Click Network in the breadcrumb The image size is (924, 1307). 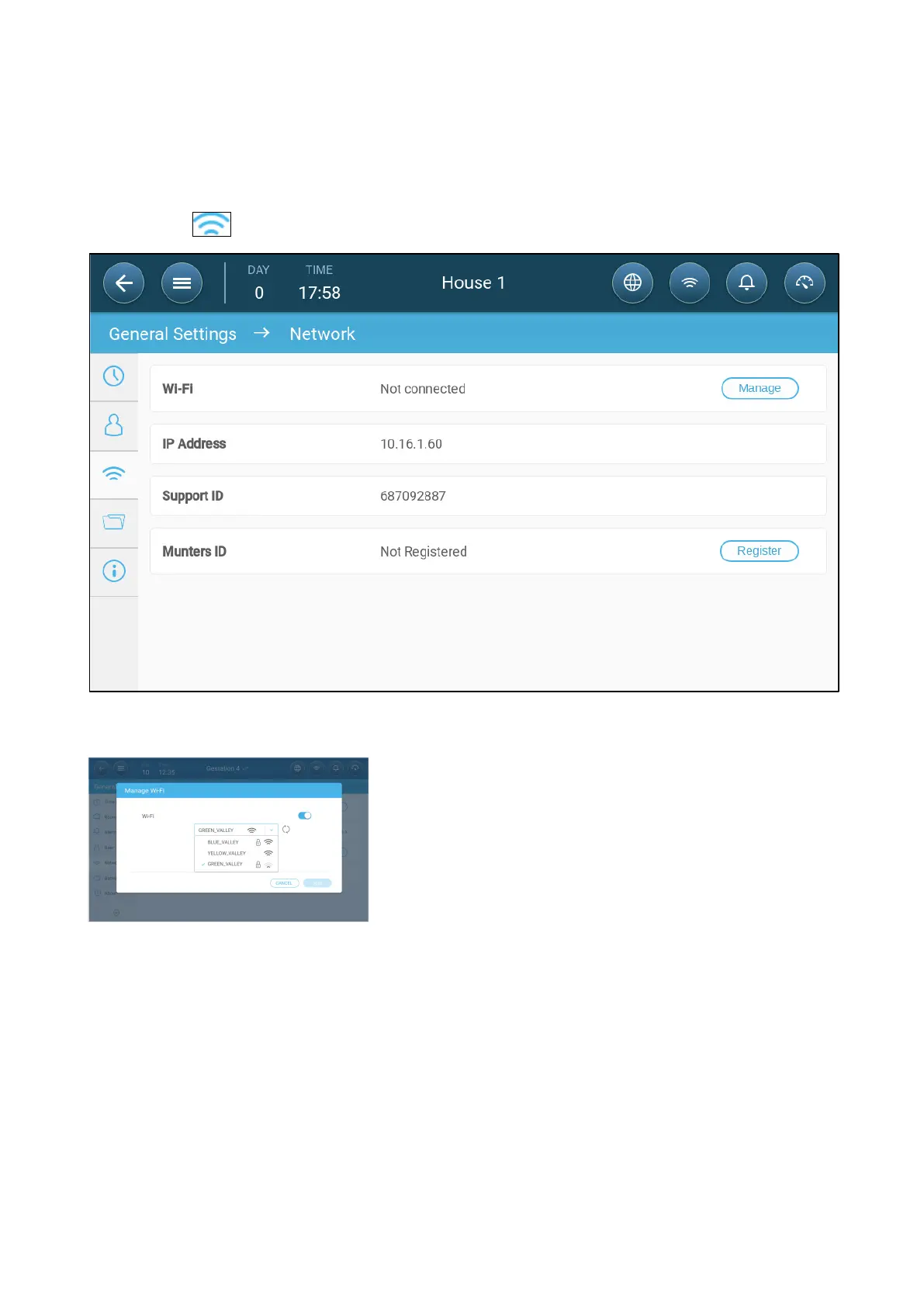pos(322,334)
